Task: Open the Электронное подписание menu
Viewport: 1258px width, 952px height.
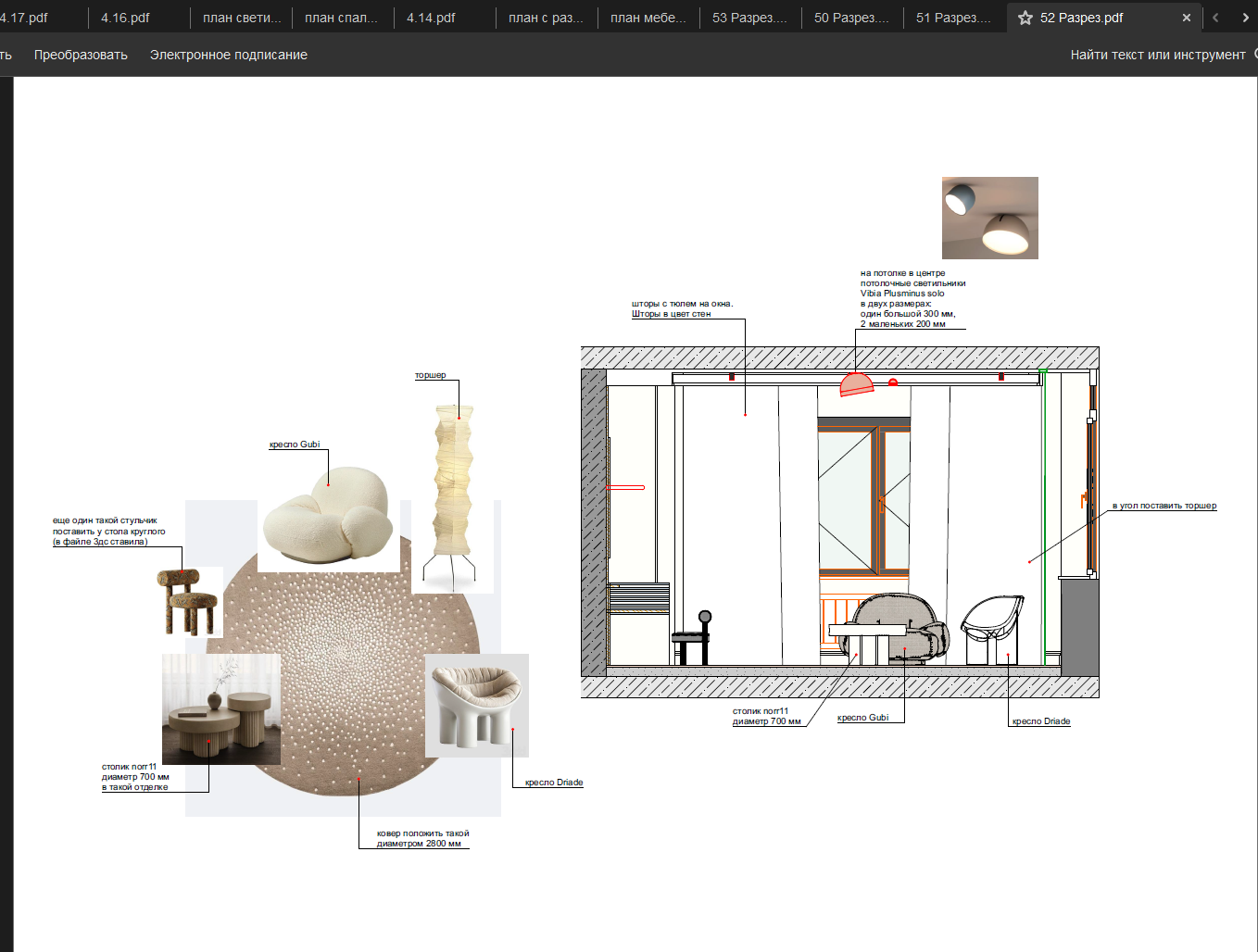Action: [228, 55]
